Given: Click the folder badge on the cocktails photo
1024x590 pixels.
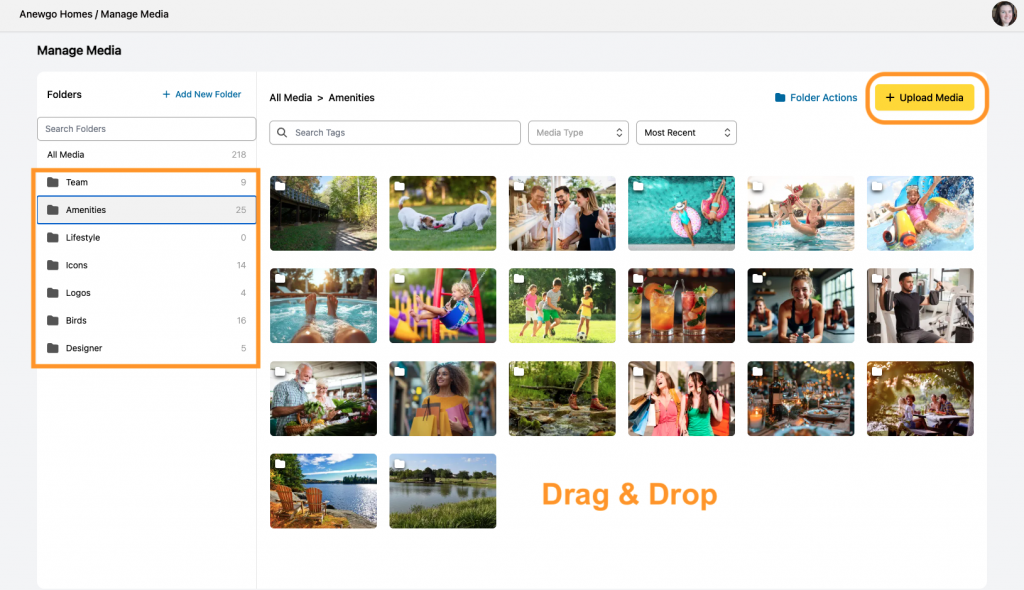Looking at the screenshot, I should [638, 278].
